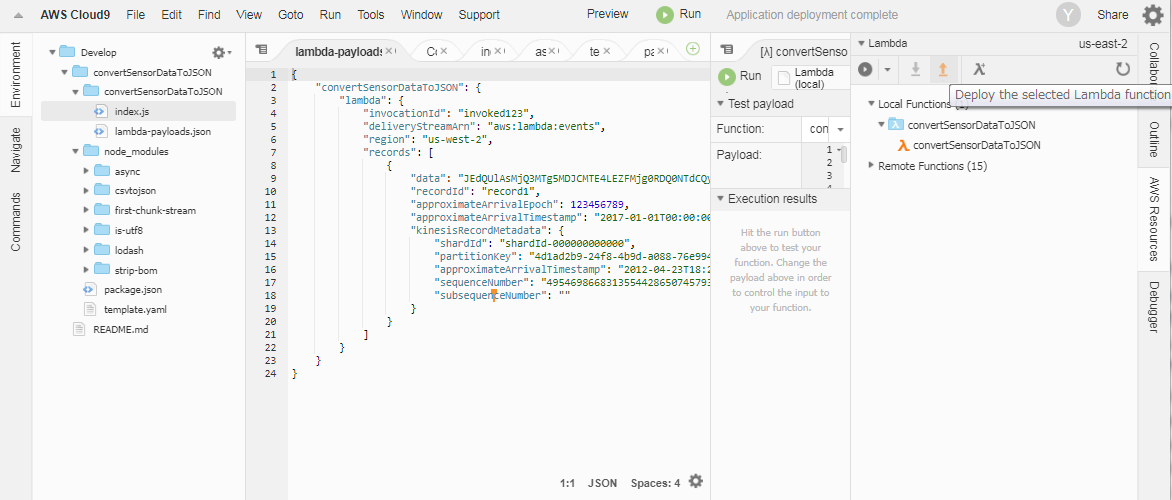Collapse the Local Functions group

(x=872, y=104)
